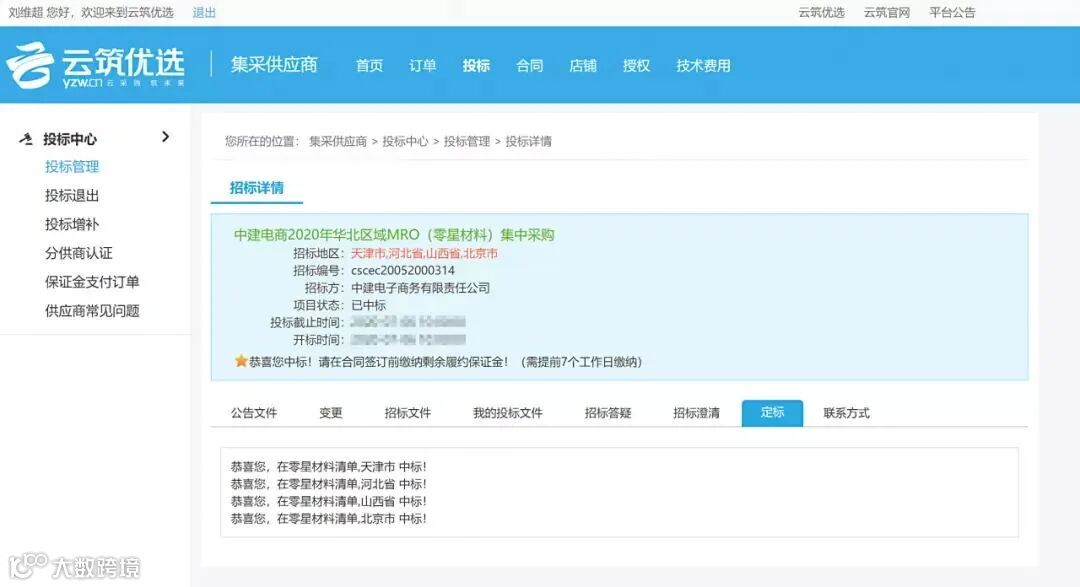Select the 招标详情 tab
The image size is (1080, 587).
coord(256,187)
